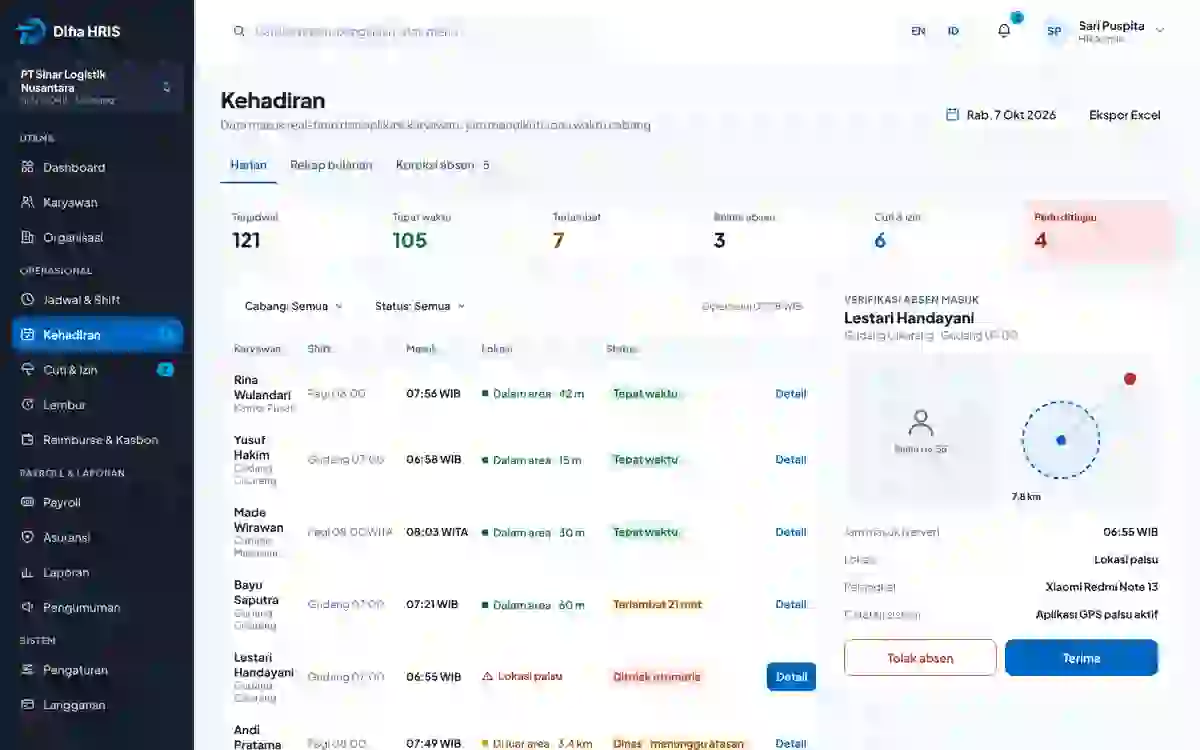Image resolution: width=1200 pixels, height=750 pixels.
Task: Switch to the Rekap bulanan tab
Action: pos(331,165)
